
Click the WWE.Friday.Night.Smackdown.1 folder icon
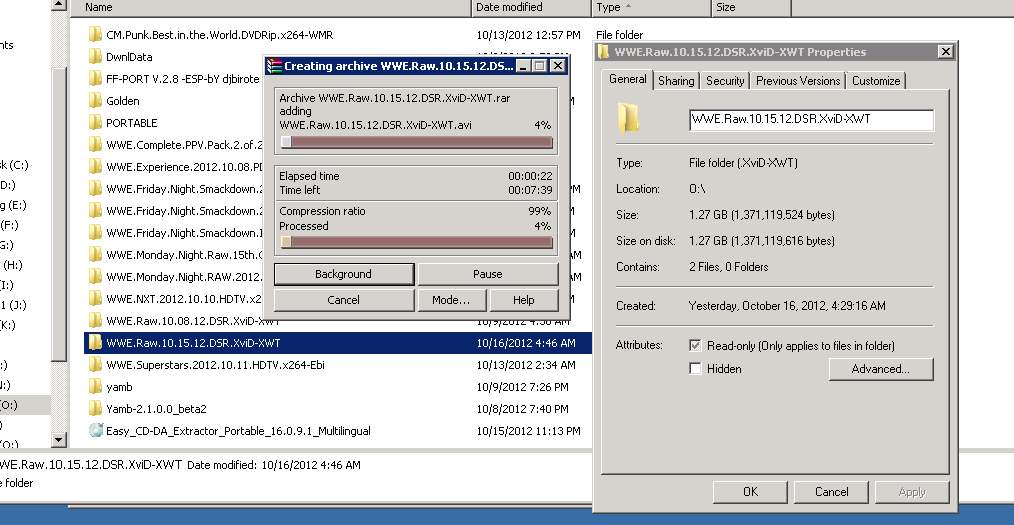coord(95,232)
